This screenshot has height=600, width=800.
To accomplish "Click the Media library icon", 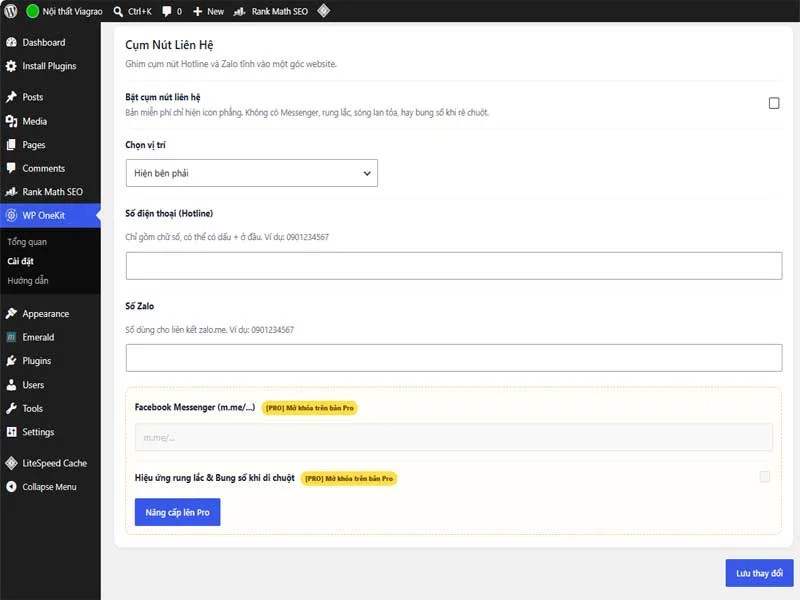I will pyautogui.click(x=11, y=121).
